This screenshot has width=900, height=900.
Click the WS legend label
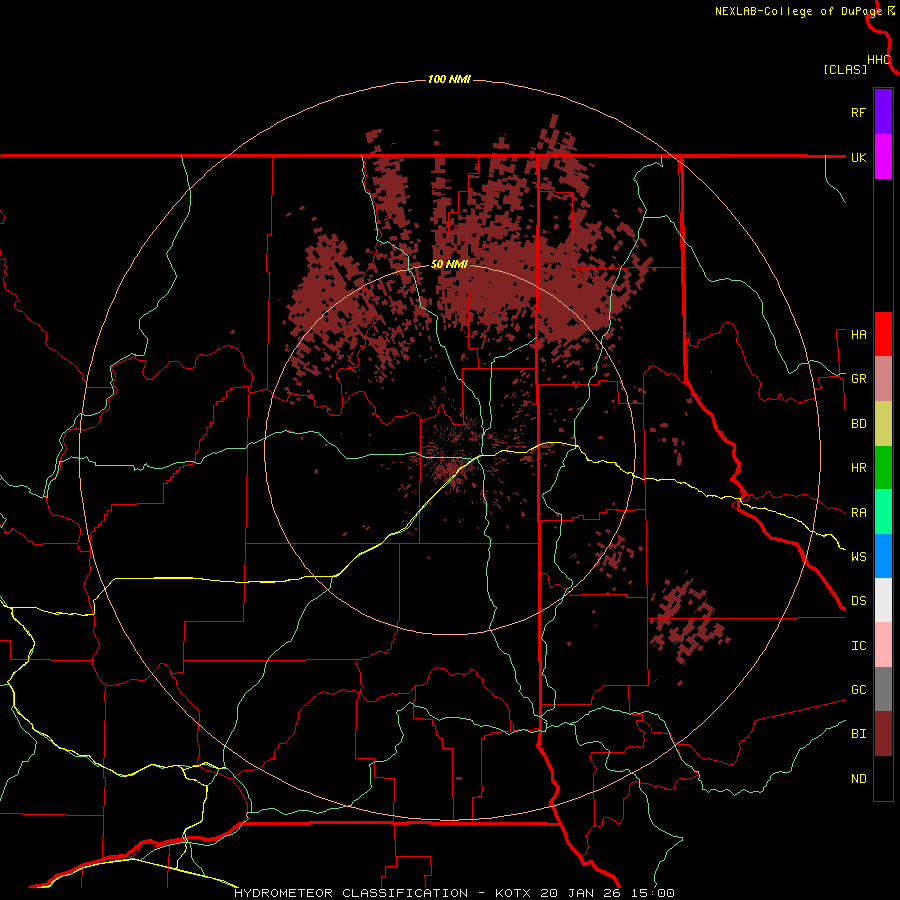(858, 557)
